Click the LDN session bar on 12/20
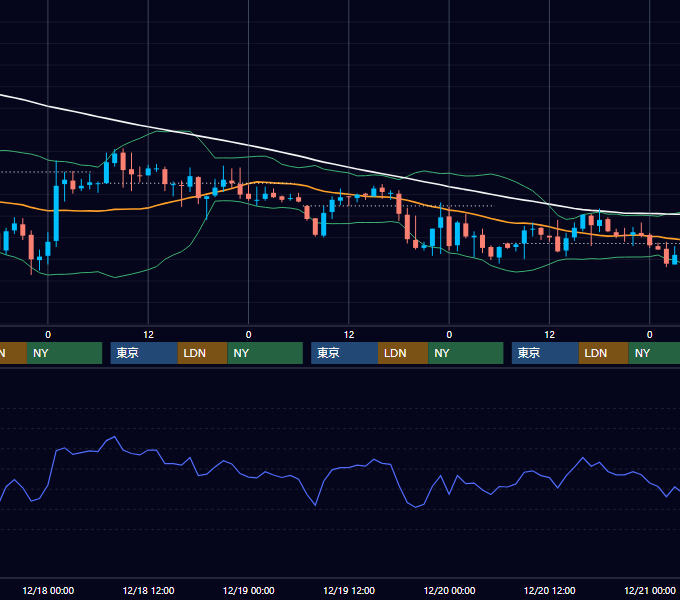The height and width of the screenshot is (600, 680). point(604,353)
